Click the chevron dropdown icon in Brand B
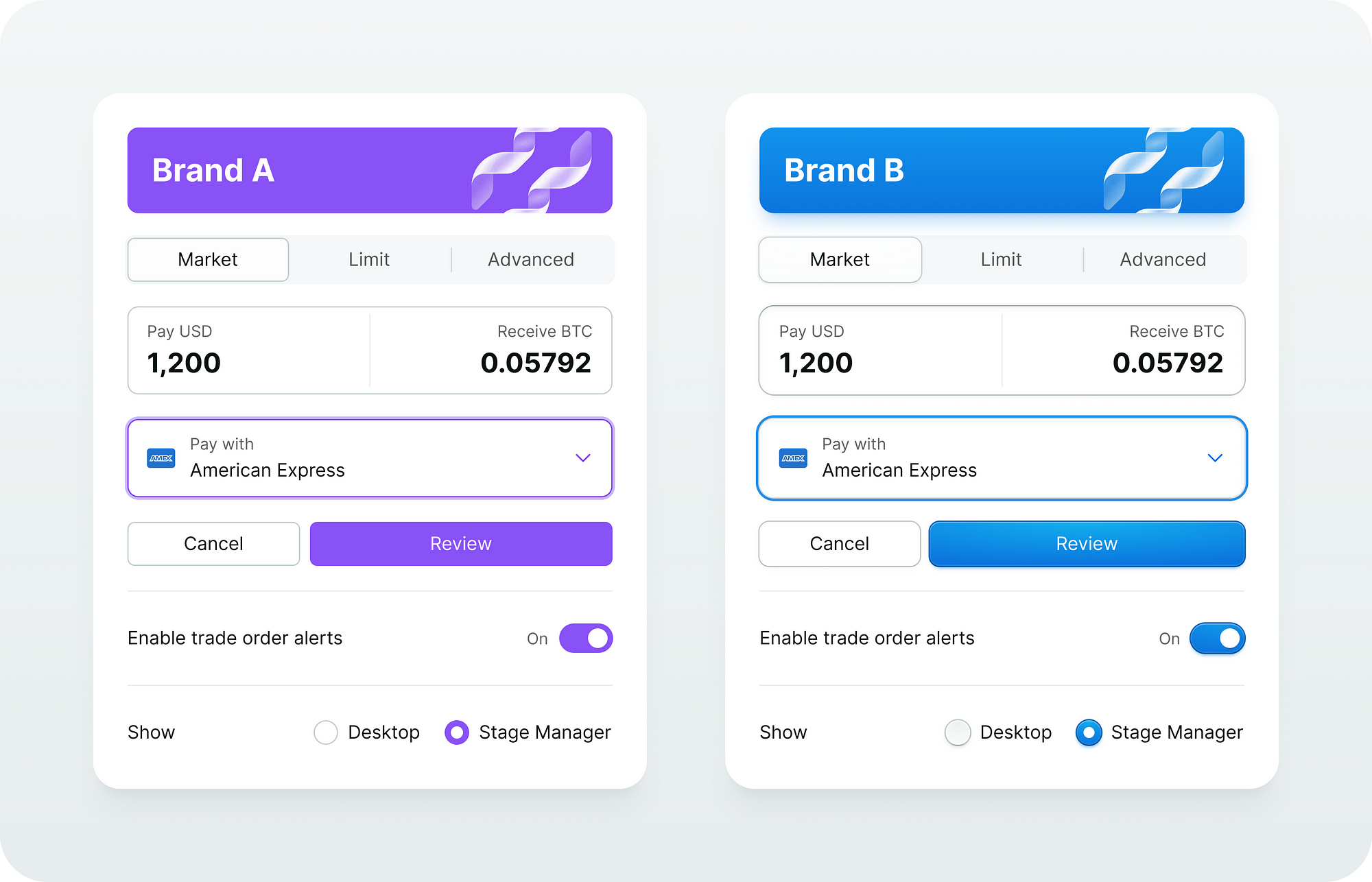This screenshot has height=882, width=1372. point(1215,458)
